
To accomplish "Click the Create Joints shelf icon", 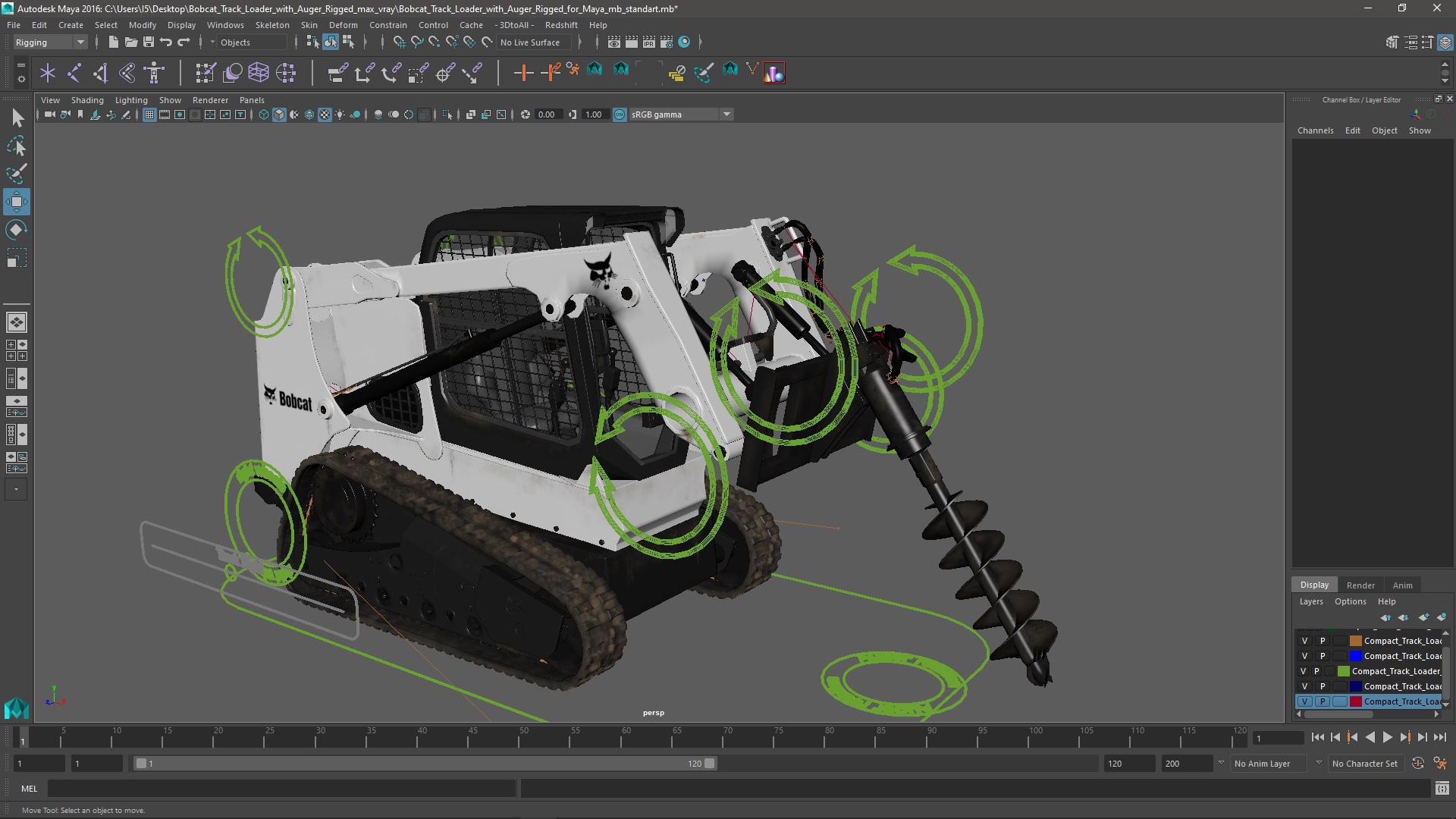I will [x=74, y=73].
